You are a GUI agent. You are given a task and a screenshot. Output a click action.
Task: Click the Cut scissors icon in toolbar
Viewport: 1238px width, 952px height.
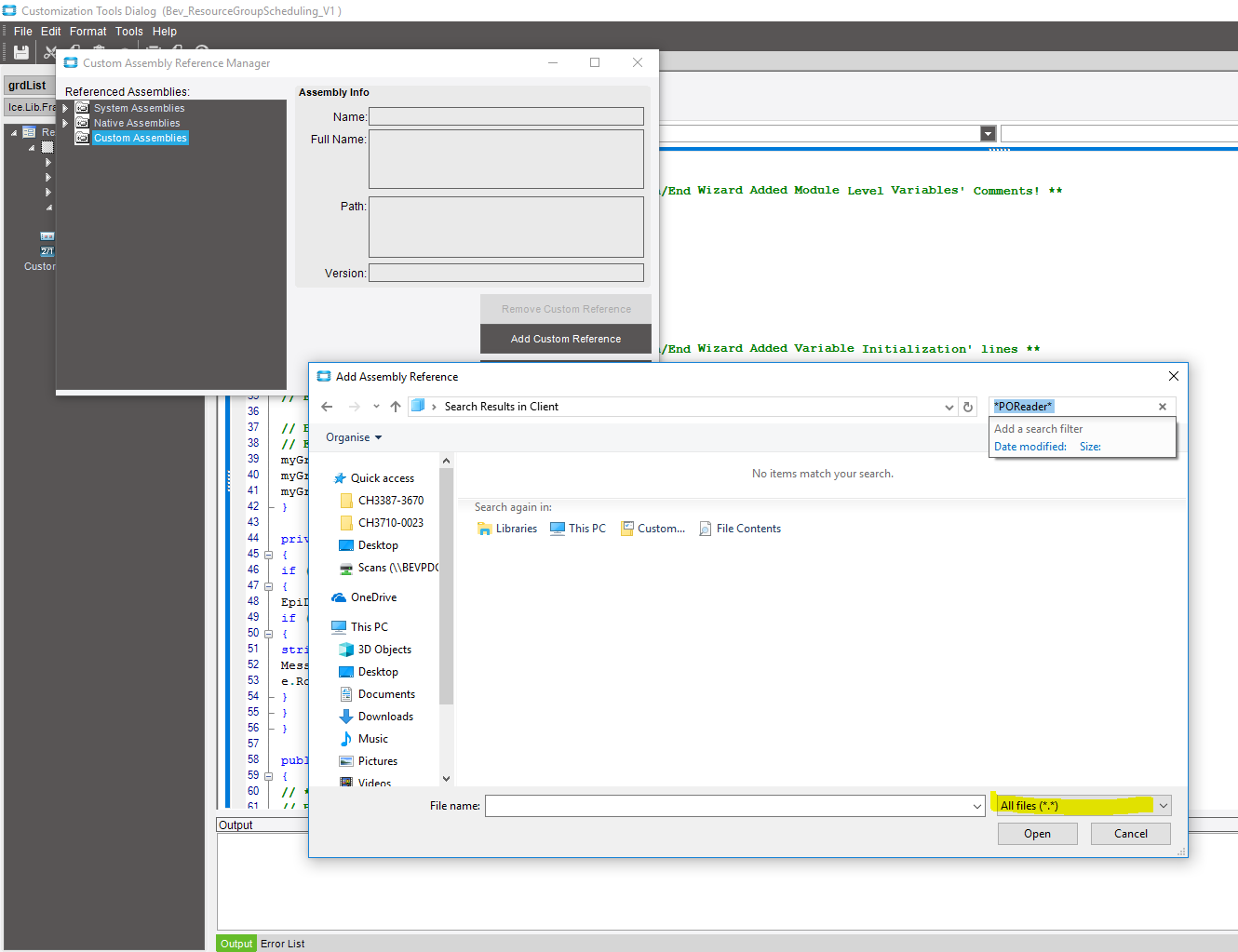point(49,53)
